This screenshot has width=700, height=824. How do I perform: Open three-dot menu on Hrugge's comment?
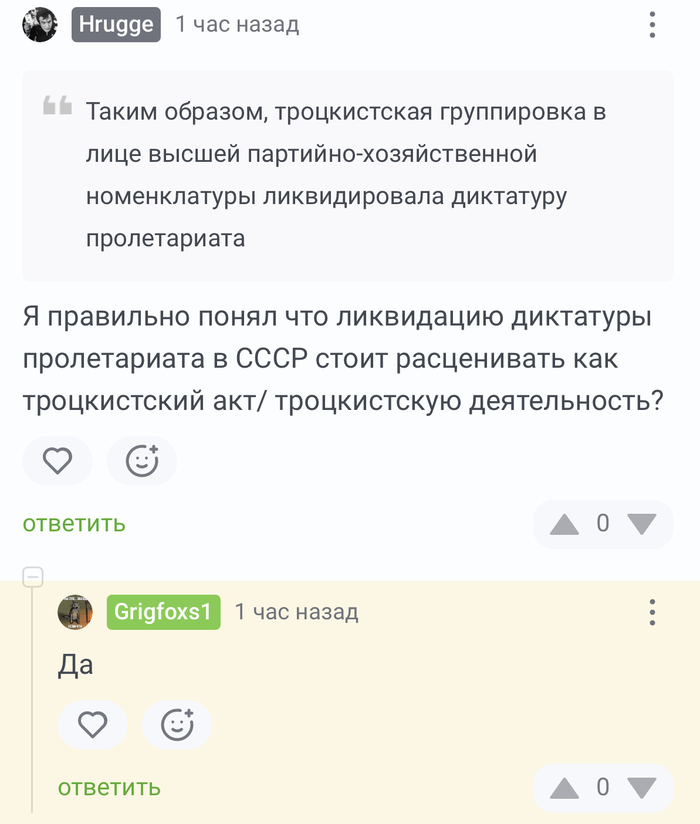pos(652,25)
